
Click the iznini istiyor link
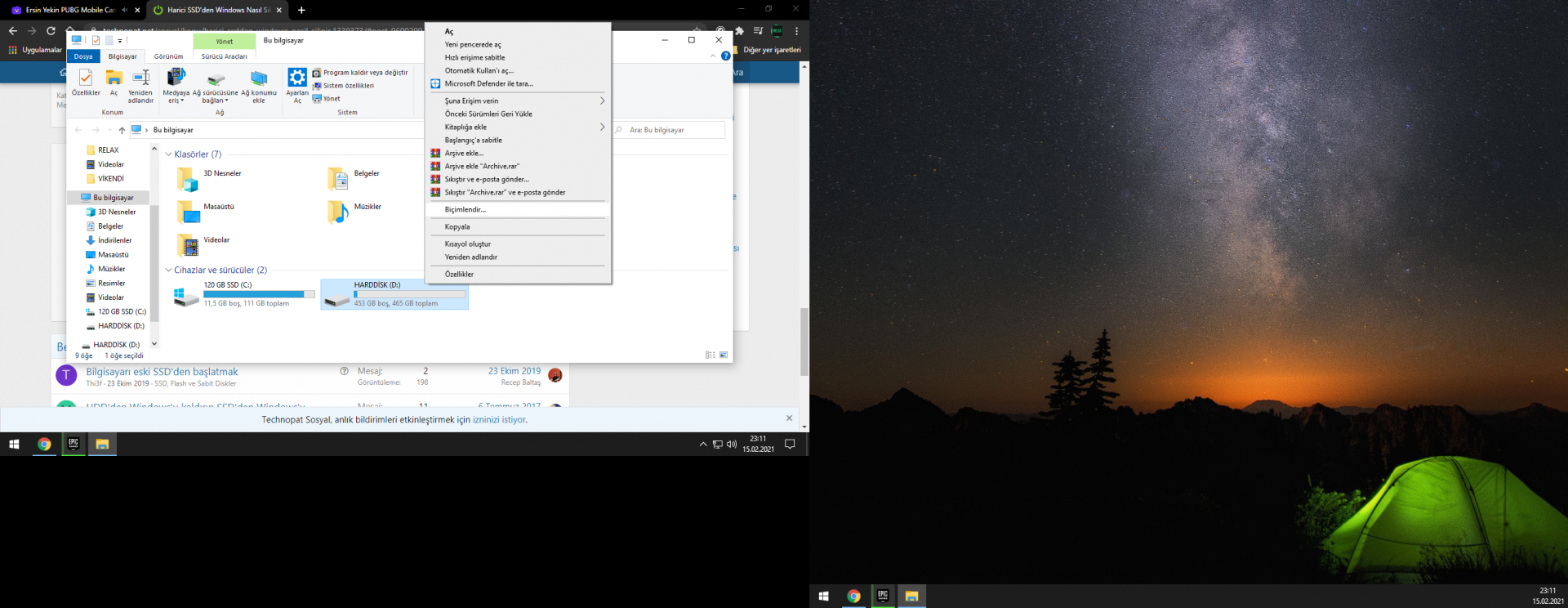tap(500, 420)
